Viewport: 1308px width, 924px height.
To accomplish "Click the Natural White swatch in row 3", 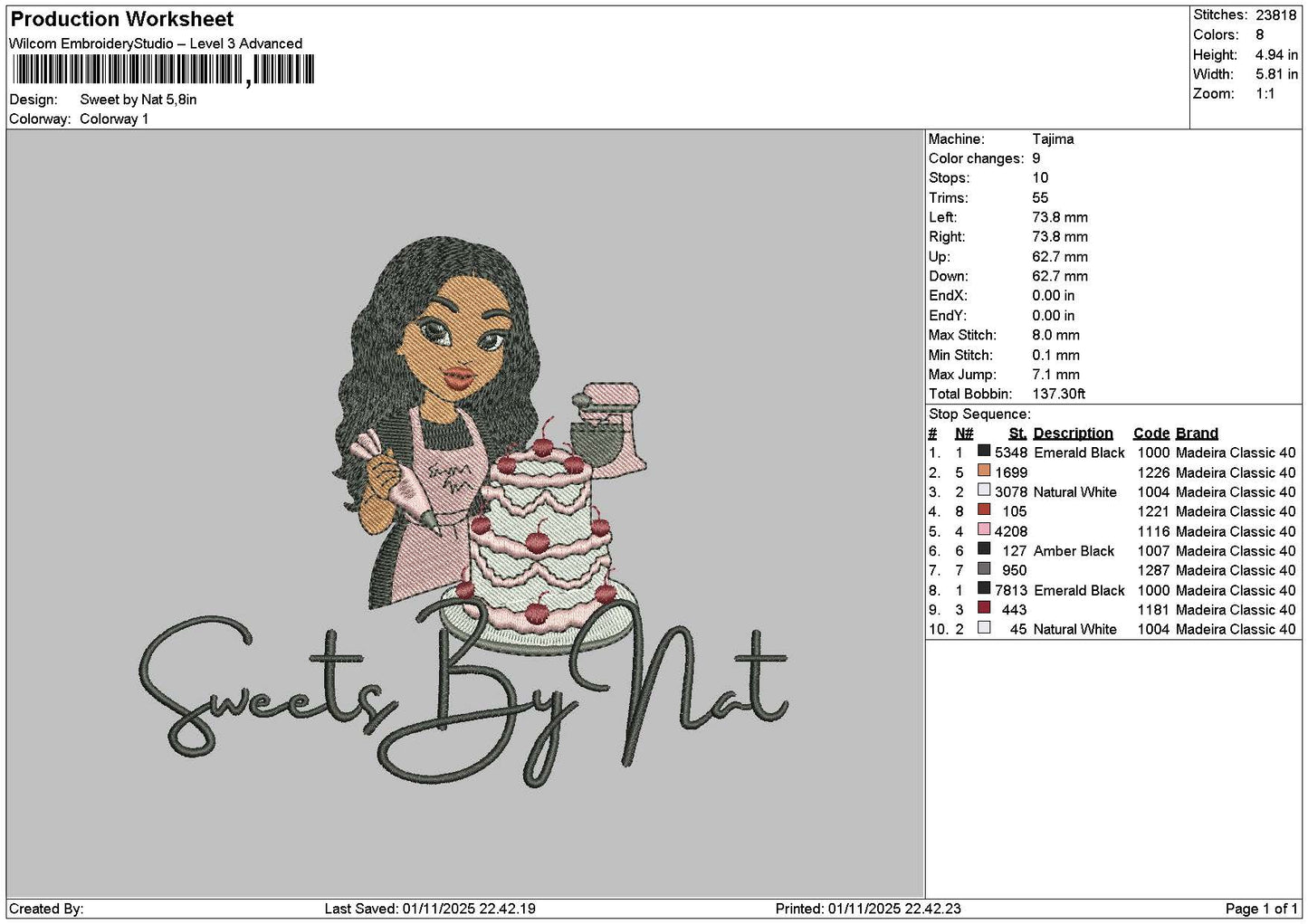I will (x=984, y=491).
